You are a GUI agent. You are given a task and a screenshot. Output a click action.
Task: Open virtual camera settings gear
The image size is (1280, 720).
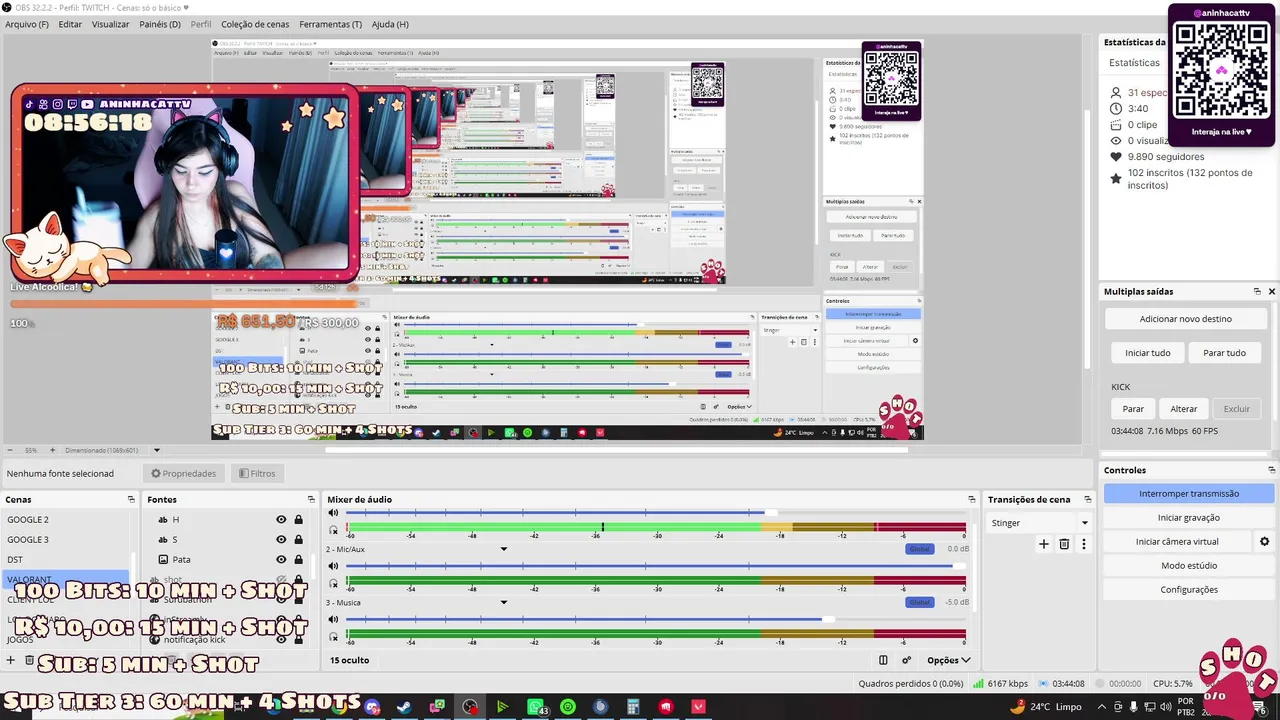pyautogui.click(x=1264, y=542)
